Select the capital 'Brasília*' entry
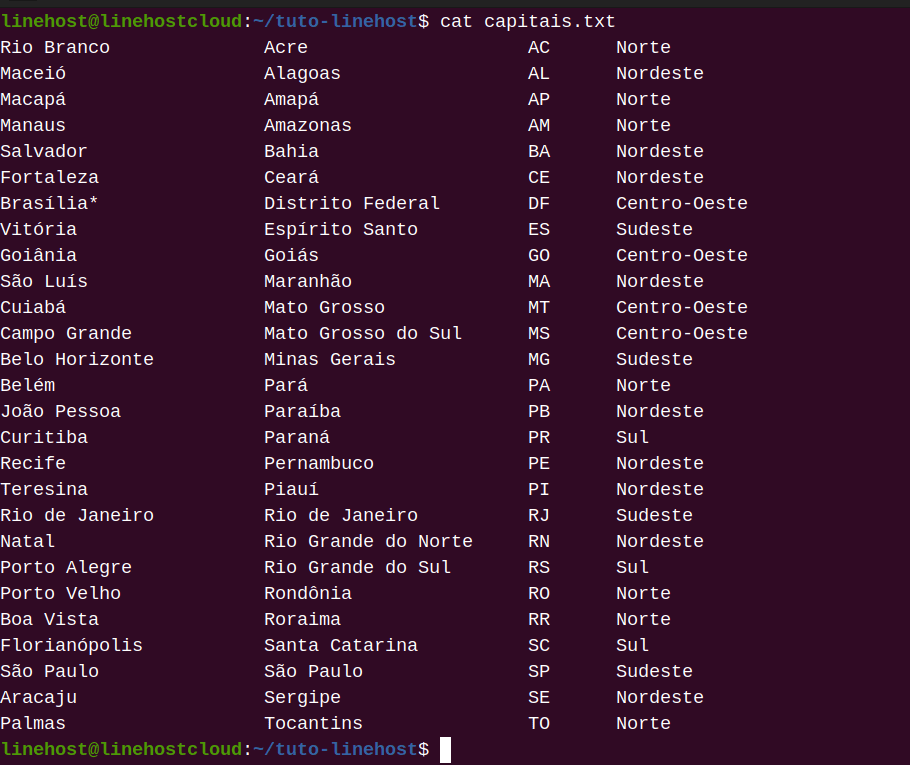 pos(49,203)
